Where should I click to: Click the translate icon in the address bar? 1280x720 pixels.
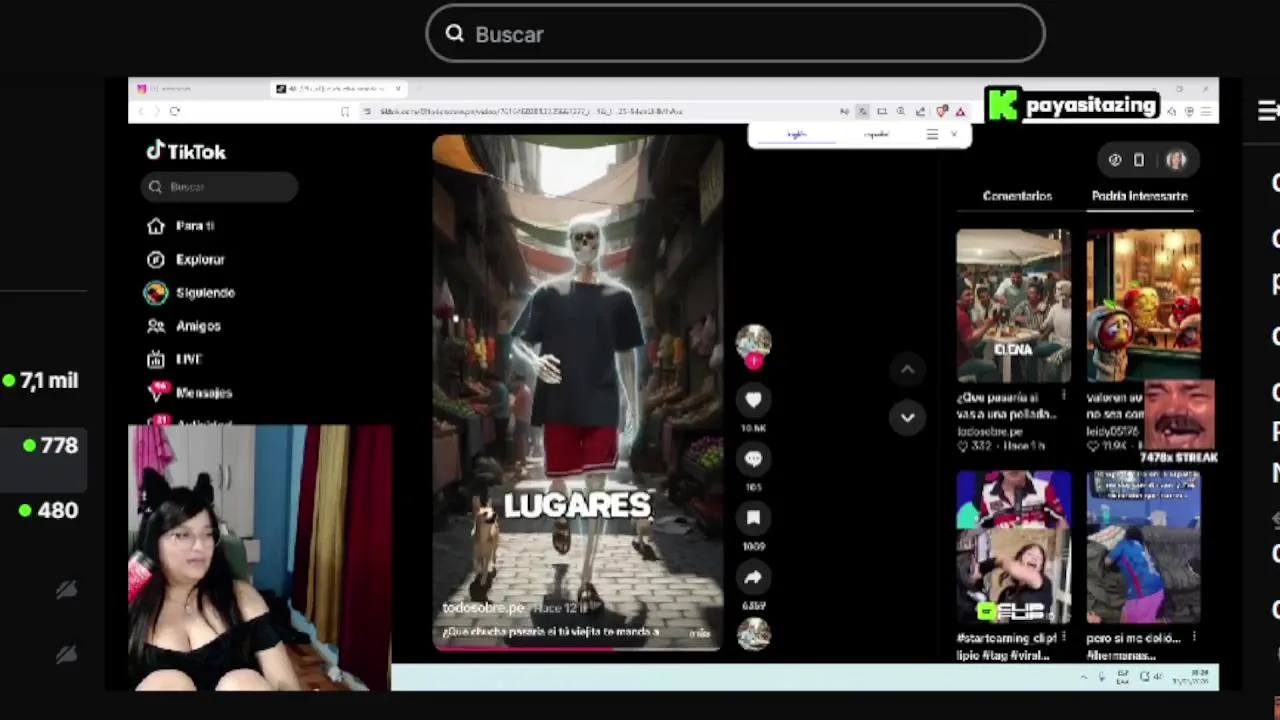[x=862, y=111]
